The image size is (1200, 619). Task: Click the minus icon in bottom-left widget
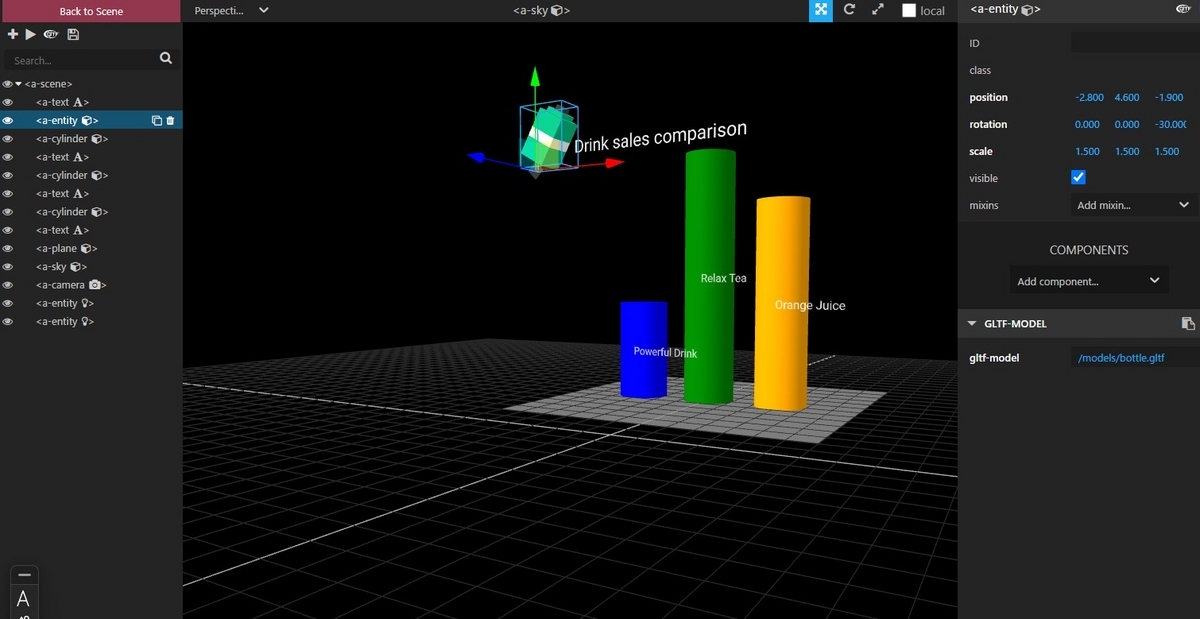click(24, 575)
